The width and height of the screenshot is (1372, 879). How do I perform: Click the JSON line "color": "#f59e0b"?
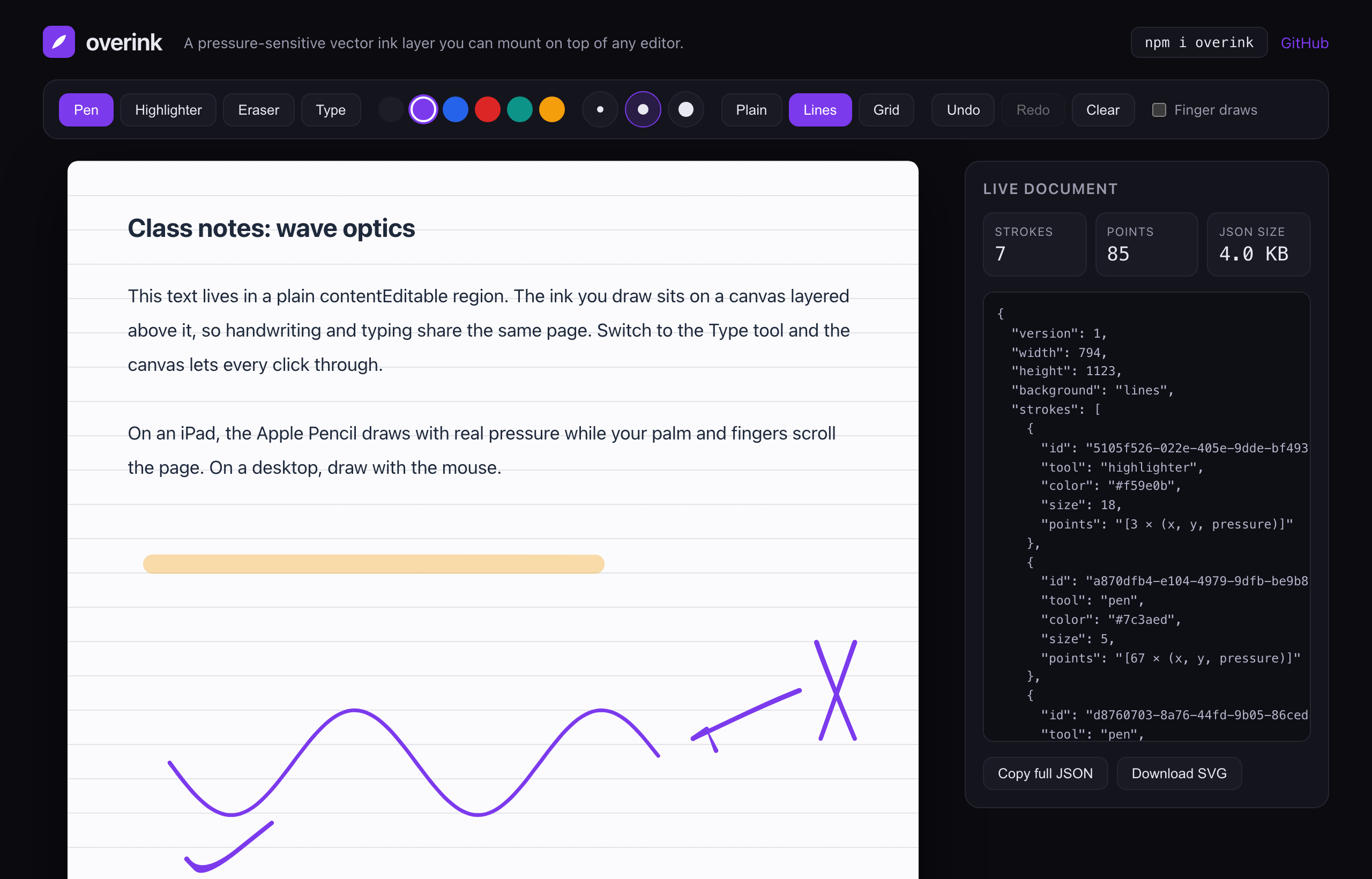click(x=1110, y=486)
